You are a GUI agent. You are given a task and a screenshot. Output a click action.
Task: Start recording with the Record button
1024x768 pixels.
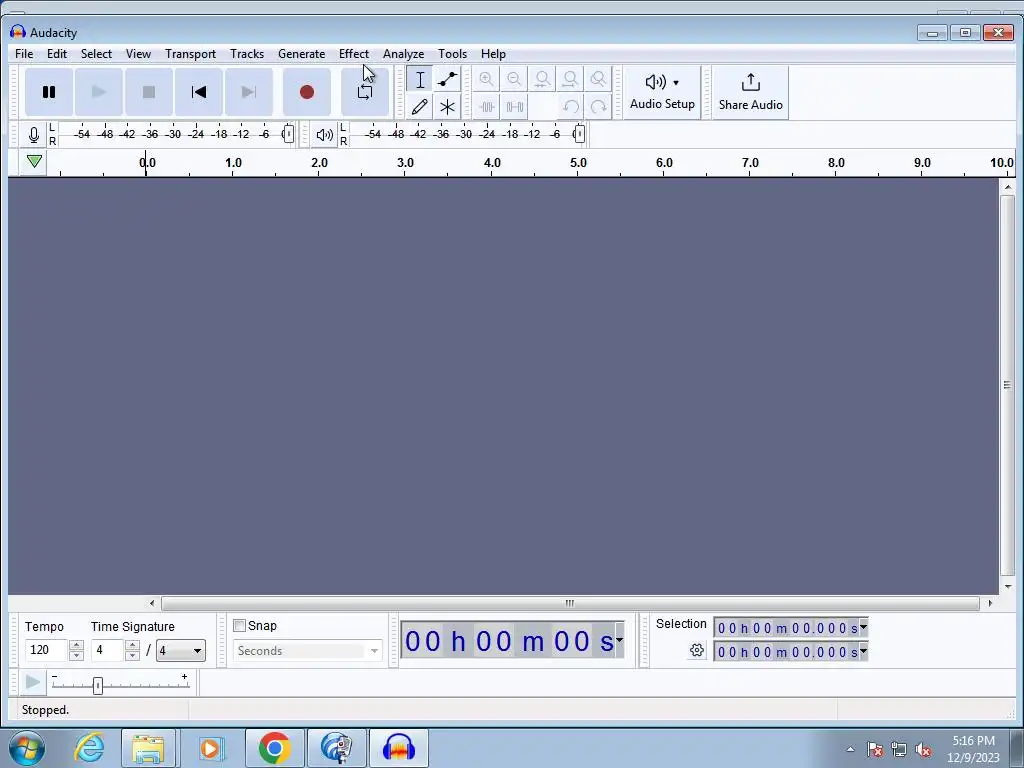click(x=307, y=92)
